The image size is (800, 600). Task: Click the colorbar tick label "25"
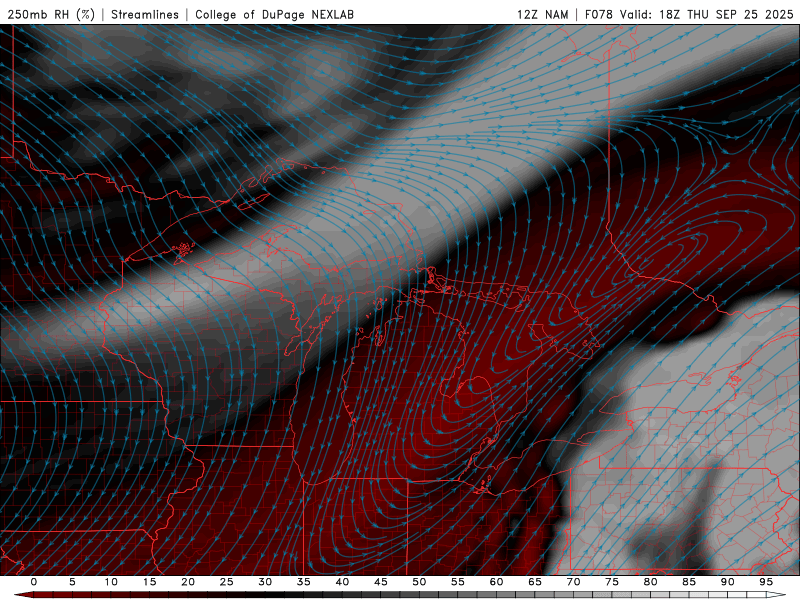[x=227, y=582]
